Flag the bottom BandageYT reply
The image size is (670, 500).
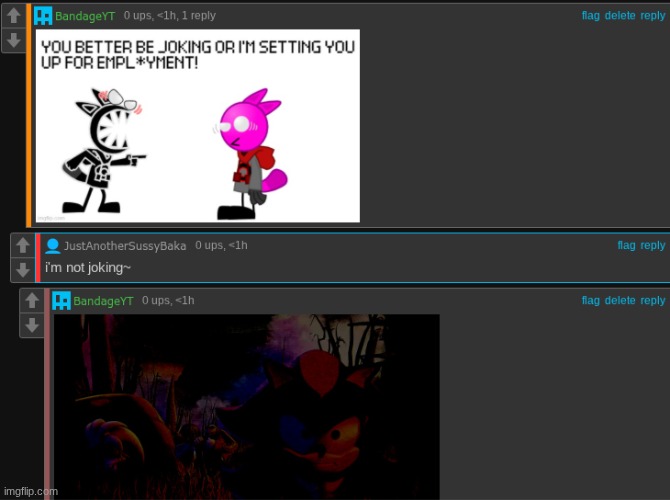591,300
